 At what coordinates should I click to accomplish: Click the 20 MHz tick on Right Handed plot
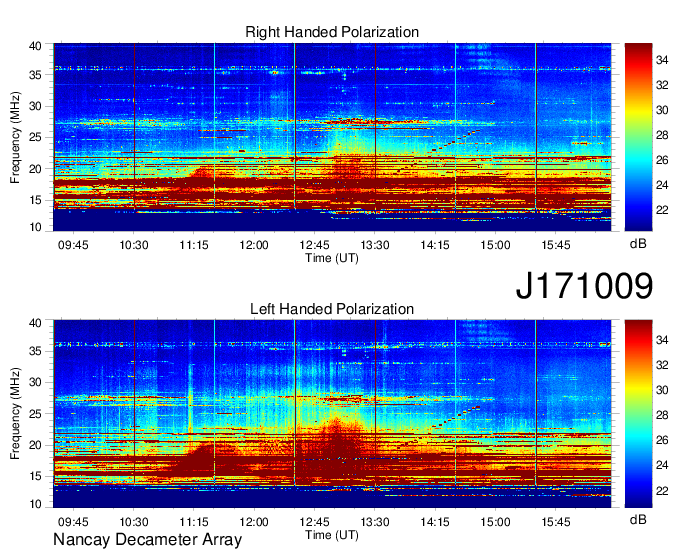pyautogui.click(x=36, y=169)
